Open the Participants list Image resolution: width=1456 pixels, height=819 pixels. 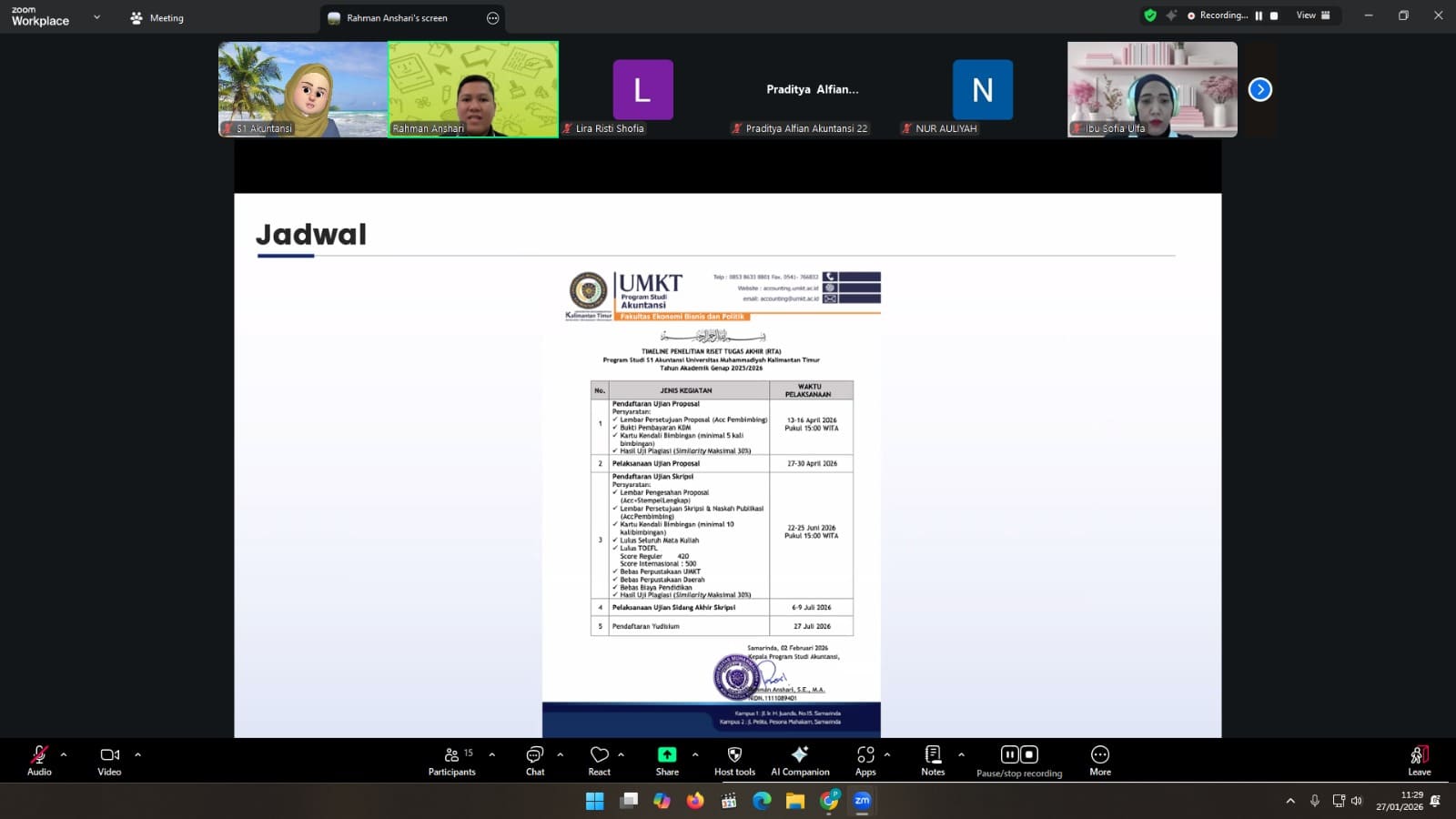click(451, 760)
